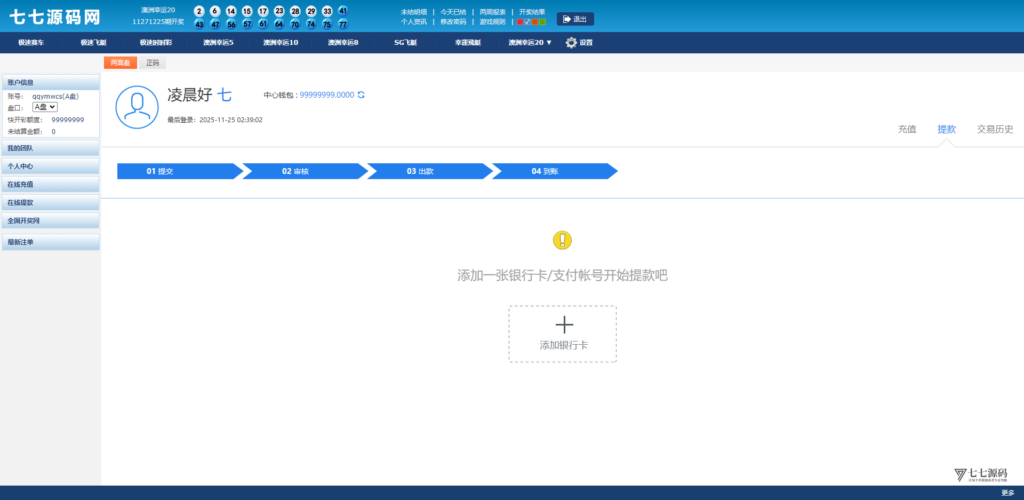Screen dimensions: 1024x500
Task: Open the 澳洲幸运10 game
Action: pyautogui.click(x=281, y=42)
